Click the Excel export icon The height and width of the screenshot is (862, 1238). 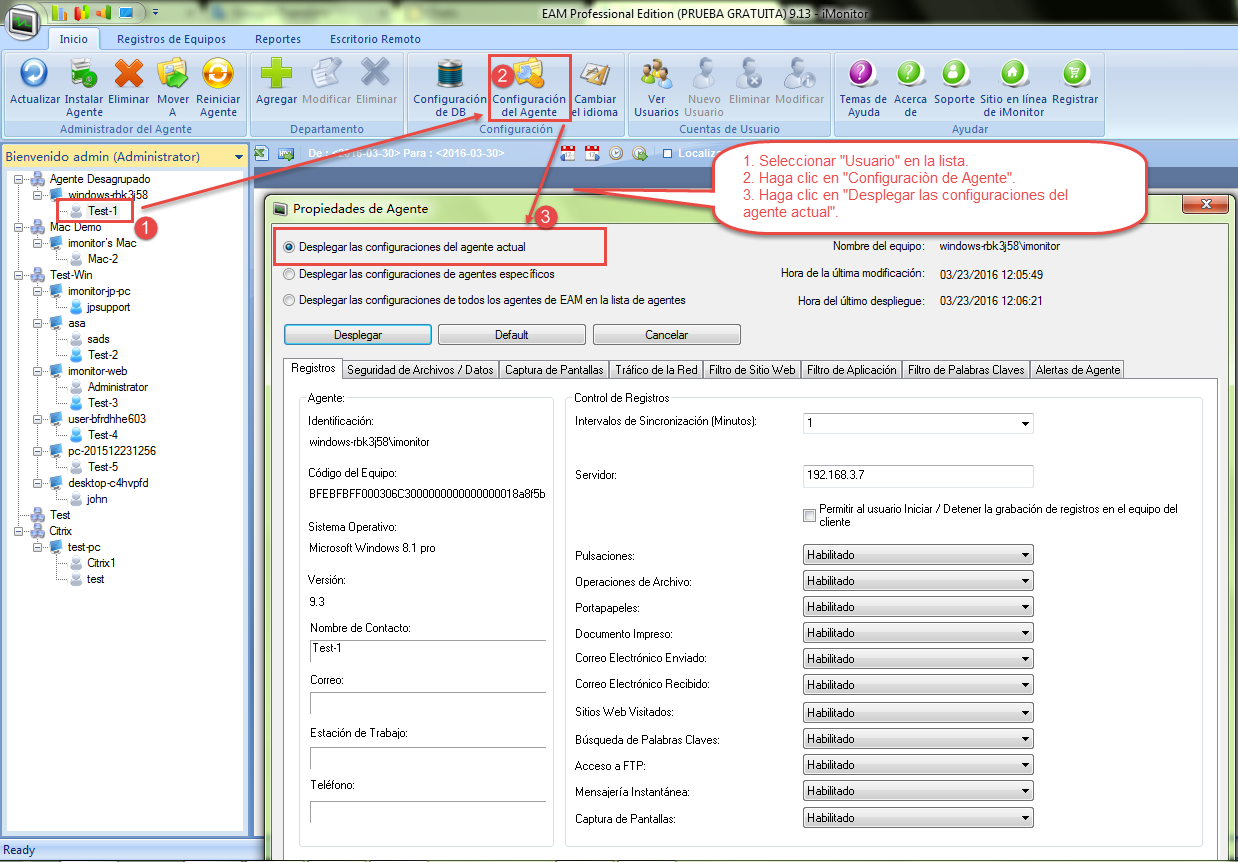(x=261, y=153)
